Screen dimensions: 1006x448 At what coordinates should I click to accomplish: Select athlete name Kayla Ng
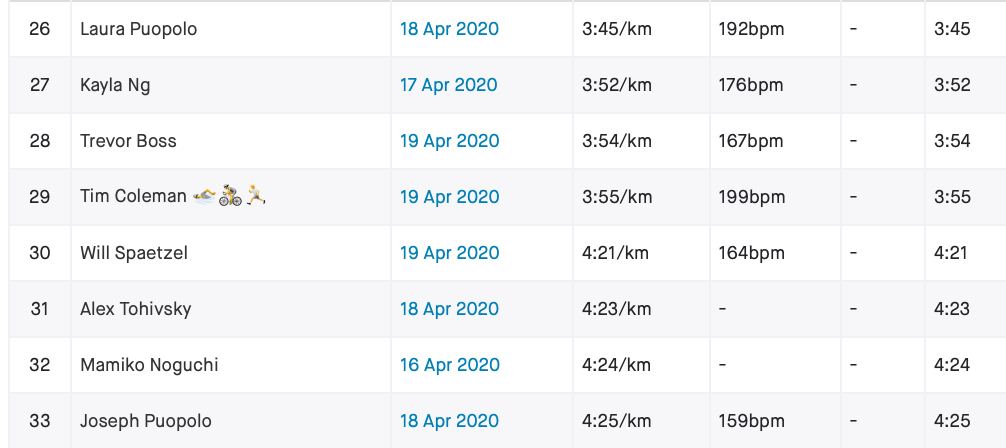[115, 85]
